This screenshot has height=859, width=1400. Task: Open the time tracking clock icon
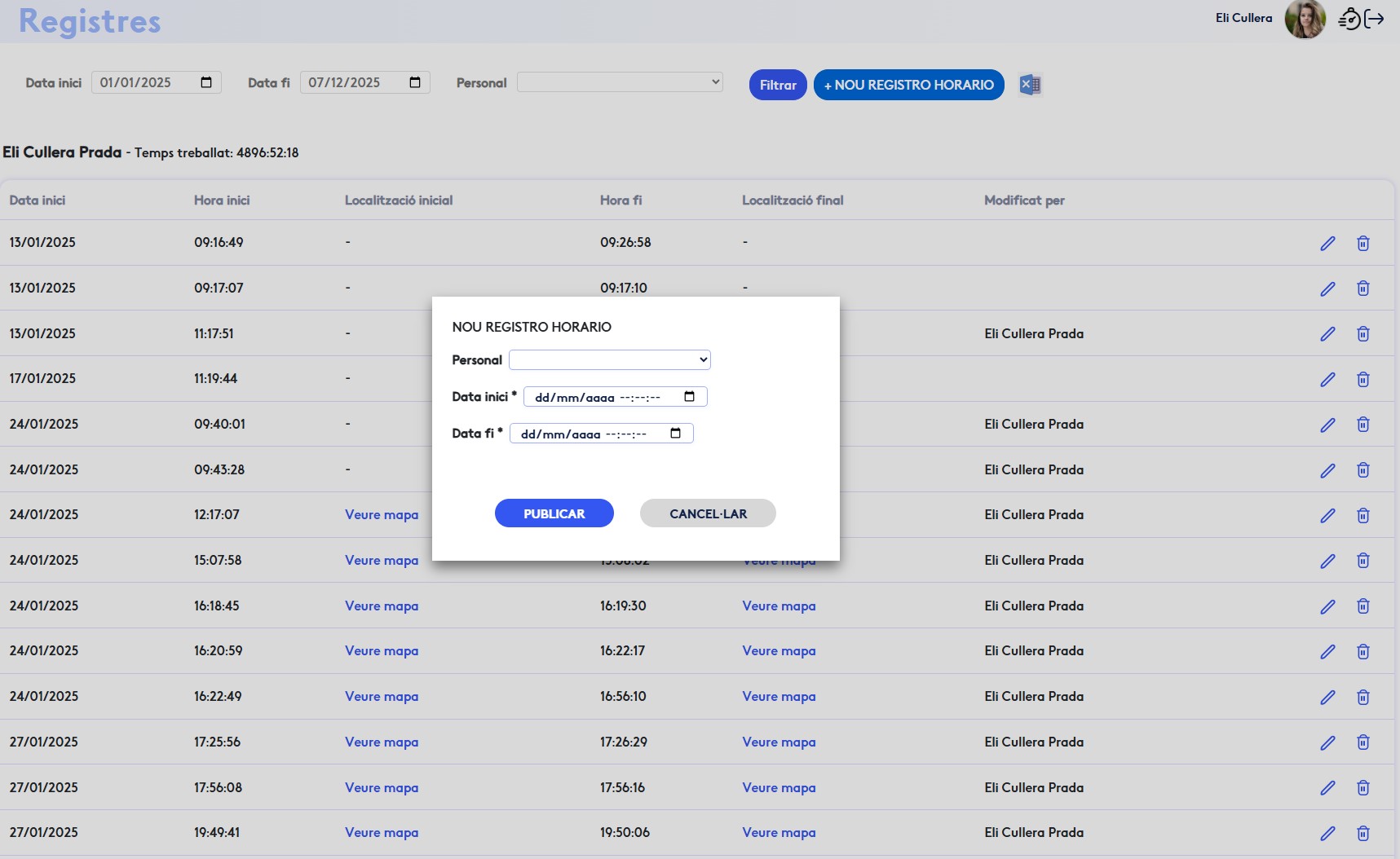(x=1349, y=19)
